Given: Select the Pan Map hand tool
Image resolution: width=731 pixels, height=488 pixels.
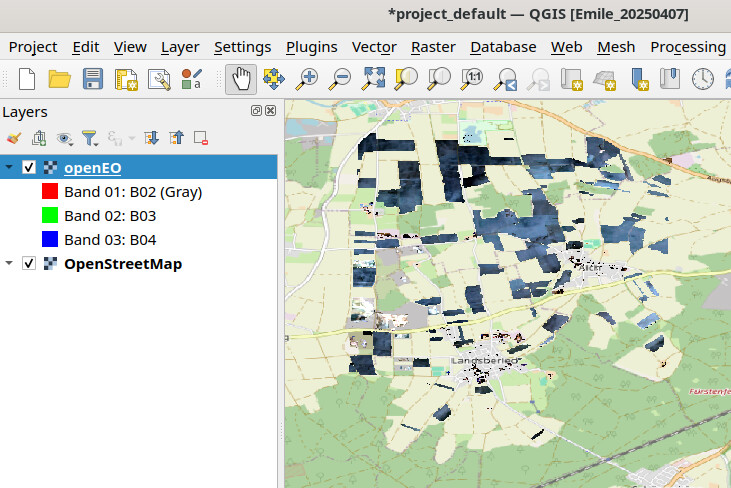Looking at the screenshot, I should [241, 78].
